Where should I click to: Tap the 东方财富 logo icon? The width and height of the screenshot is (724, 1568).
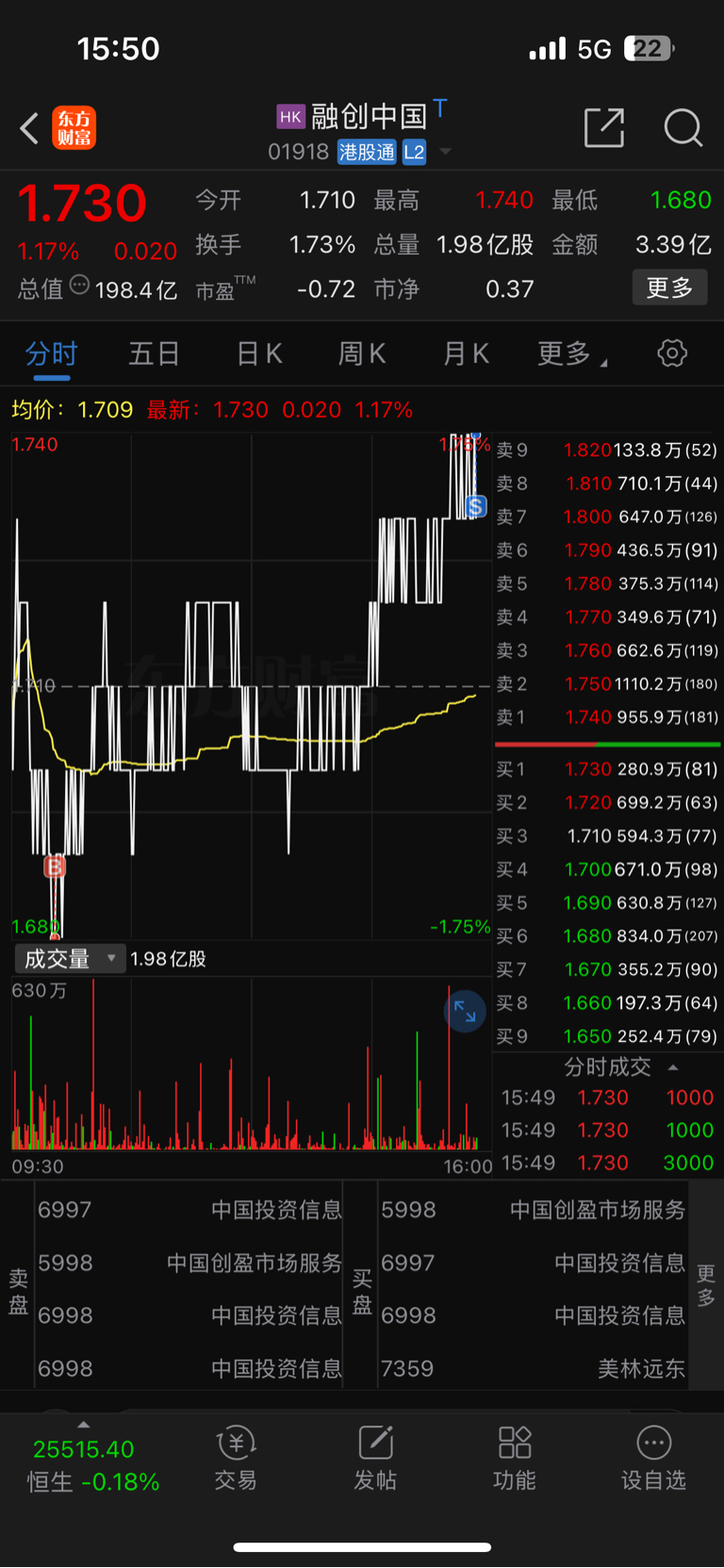pos(74,128)
